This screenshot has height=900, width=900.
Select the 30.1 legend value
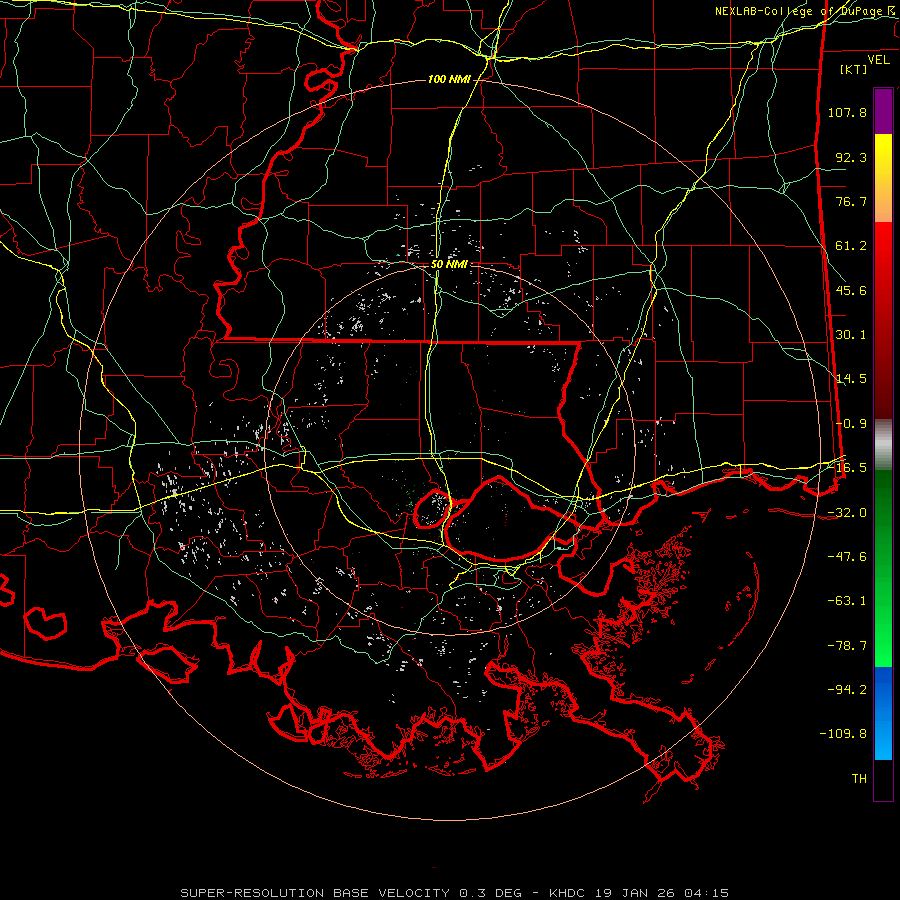click(x=851, y=335)
